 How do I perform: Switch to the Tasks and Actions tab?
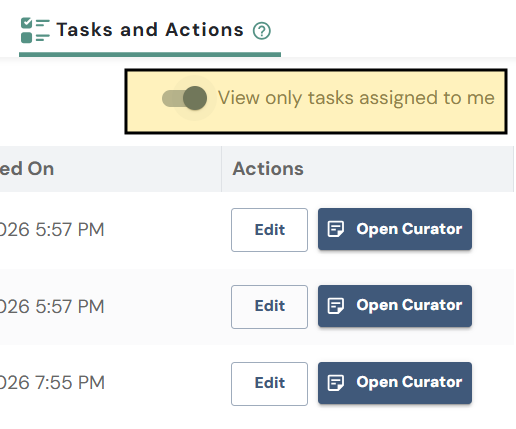point(150,30)
